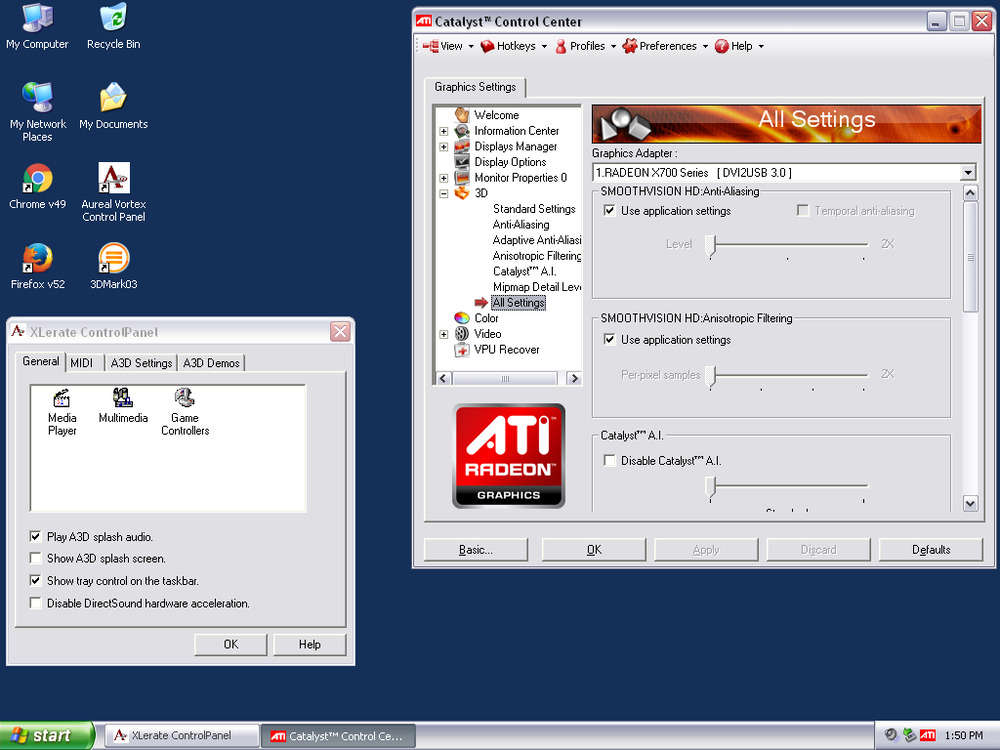Collapse the 3D tree node
1000x750 pixels.
(x=443, y=194)
